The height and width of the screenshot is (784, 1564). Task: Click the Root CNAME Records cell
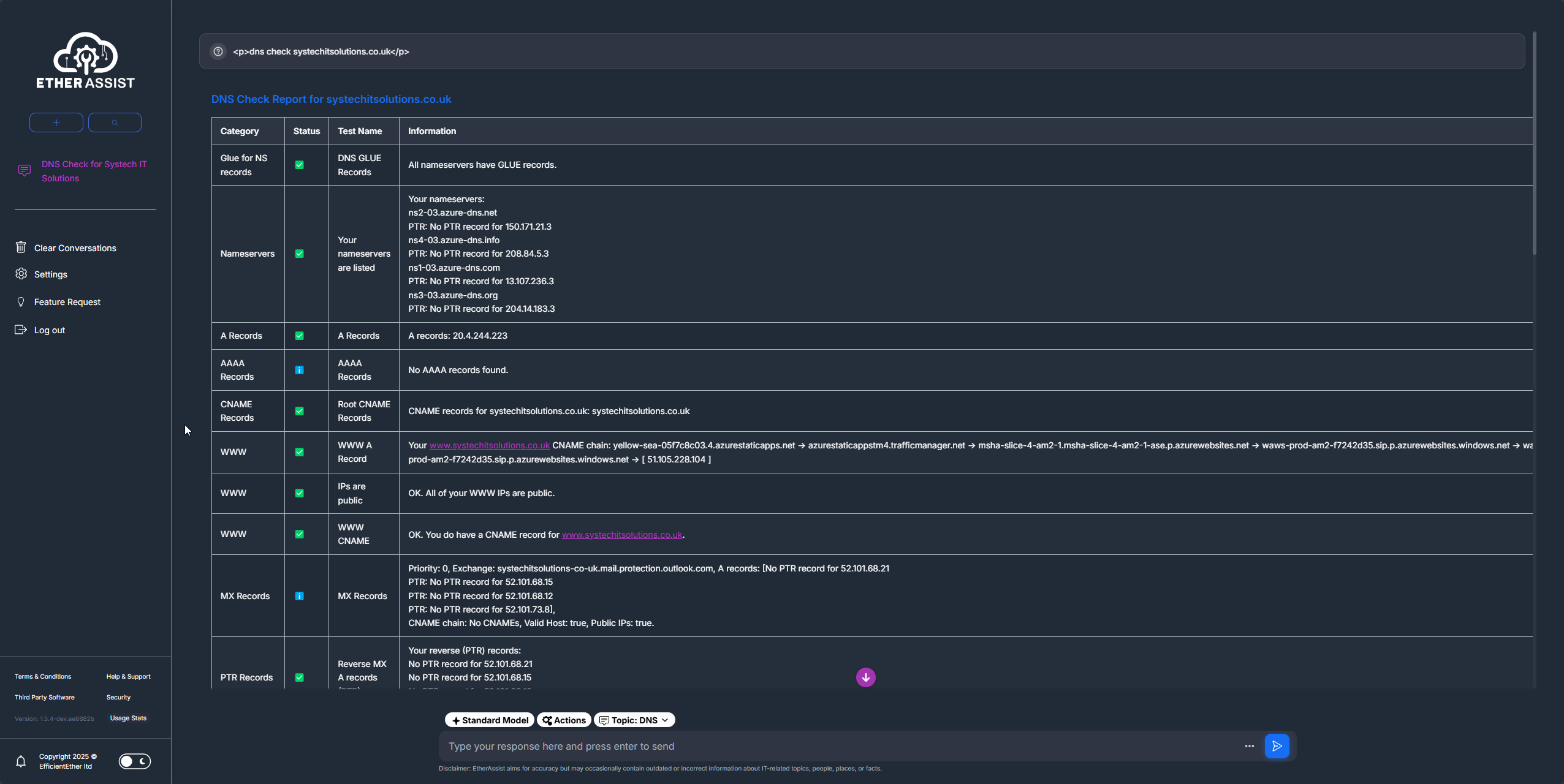(x=363, y=411)
